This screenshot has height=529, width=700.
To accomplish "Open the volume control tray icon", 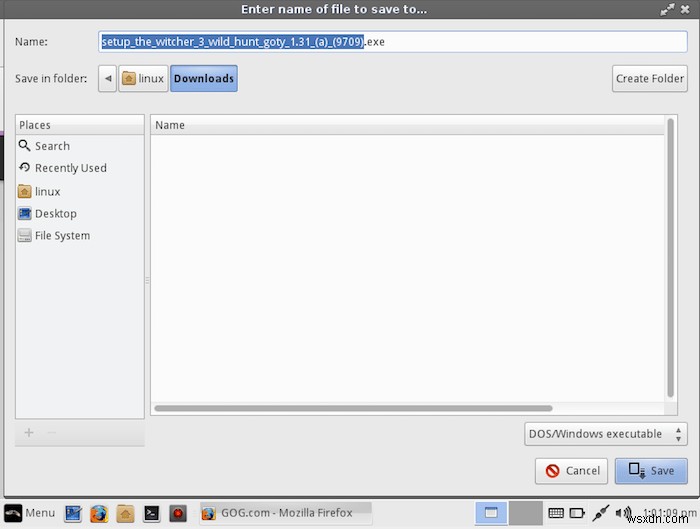I will [623, 513].
